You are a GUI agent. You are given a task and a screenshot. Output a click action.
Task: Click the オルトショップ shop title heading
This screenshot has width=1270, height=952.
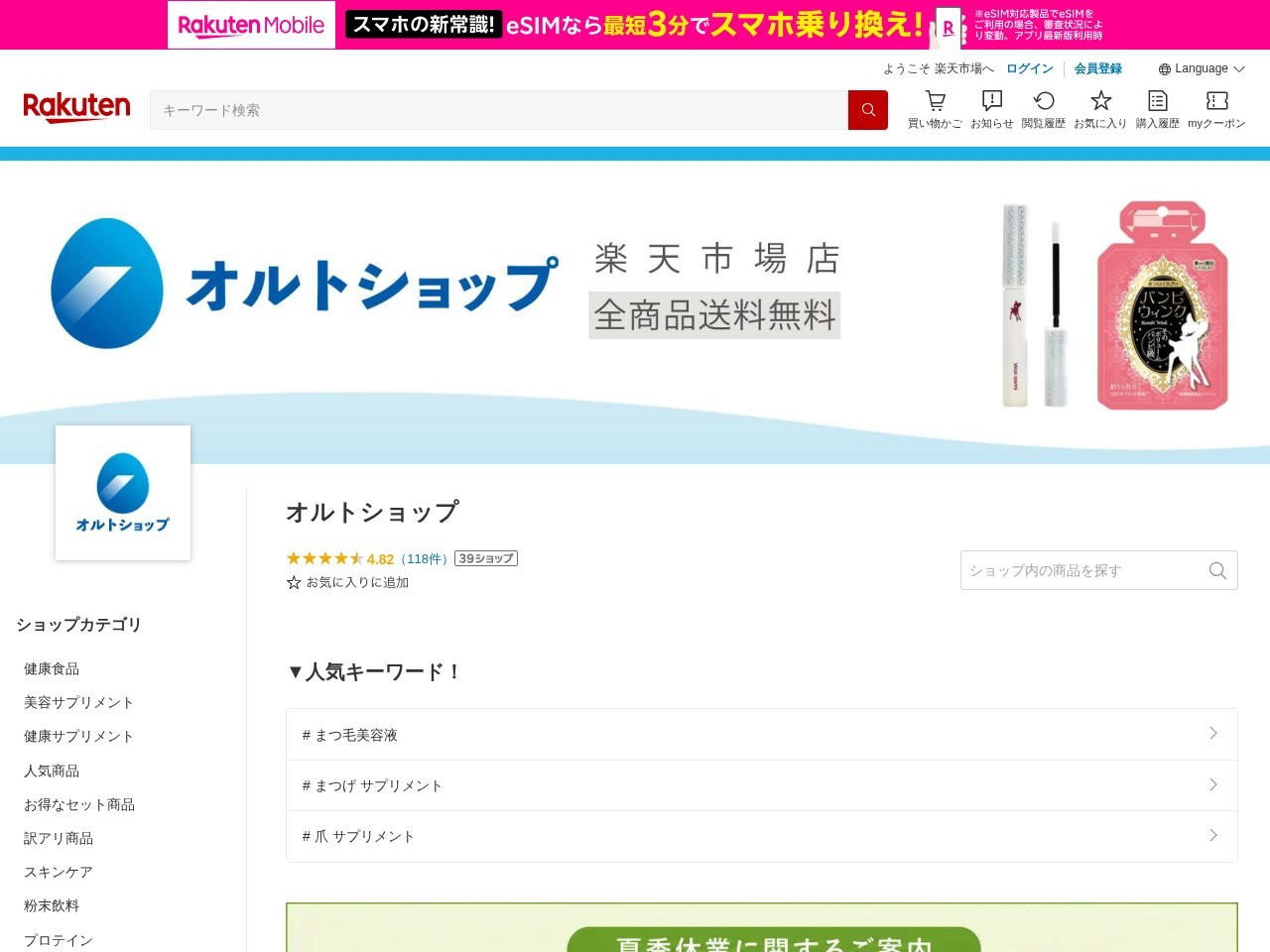point(372,513)
